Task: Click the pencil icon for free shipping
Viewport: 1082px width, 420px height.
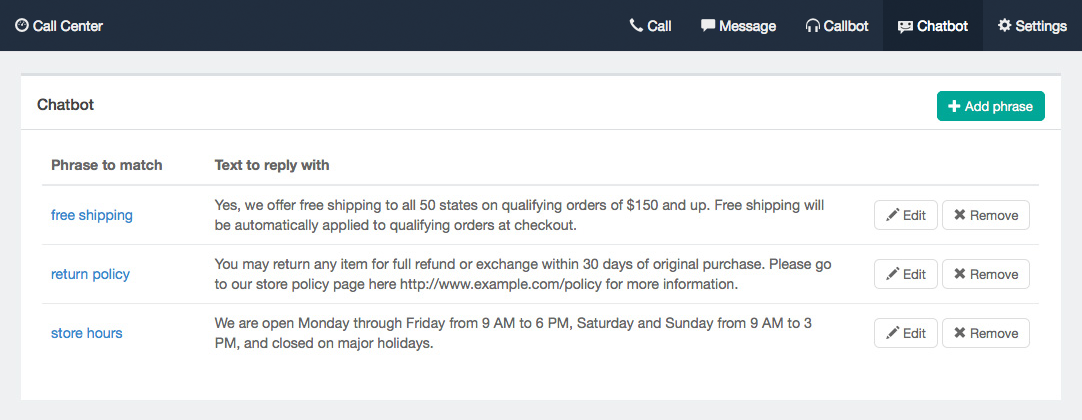Action: [x=892, y=215]
